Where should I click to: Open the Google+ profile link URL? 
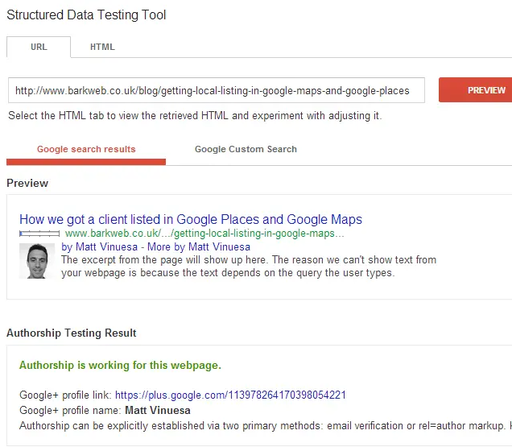(x=230, y=395)
